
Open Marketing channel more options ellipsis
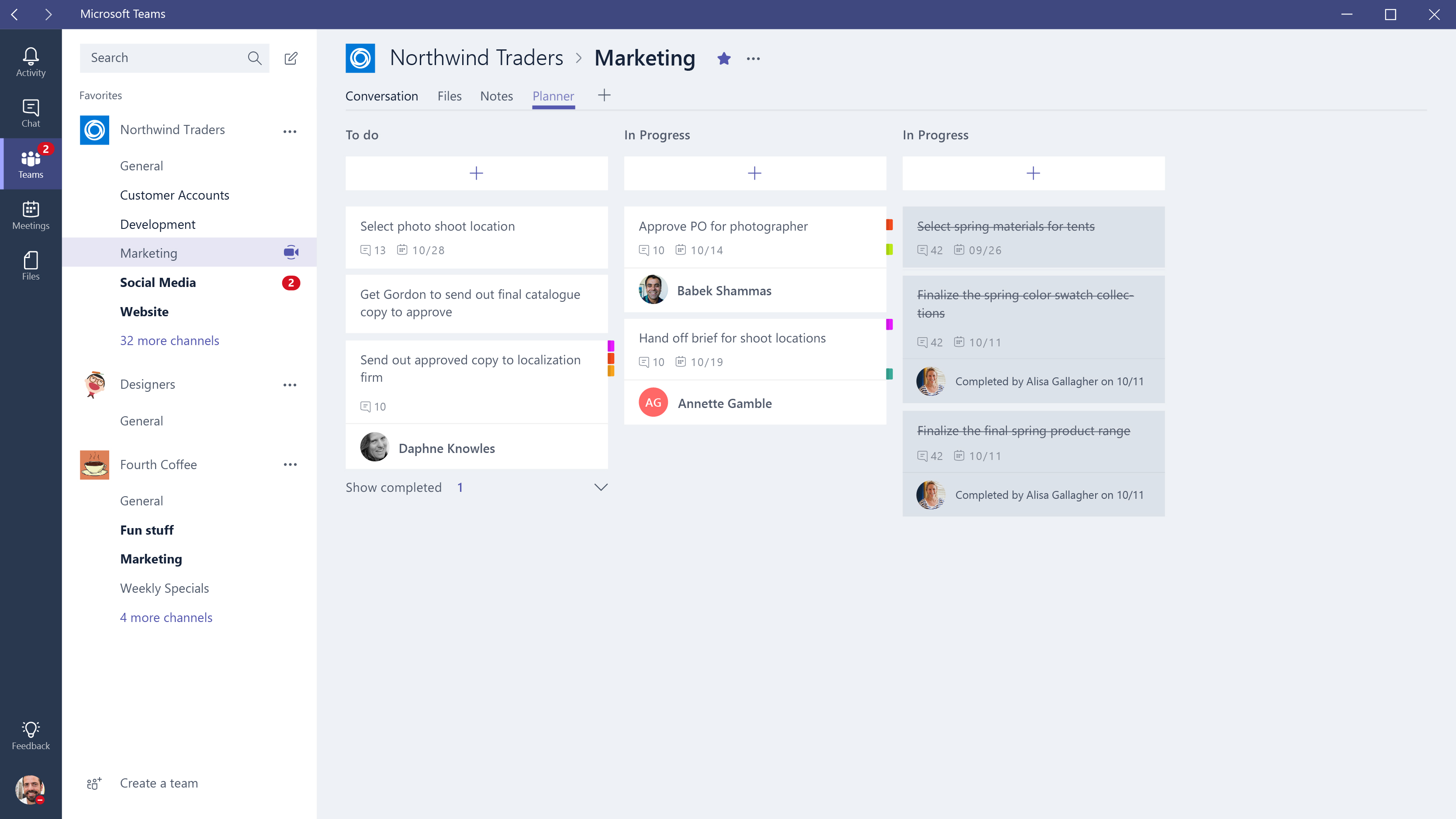click(753, 59)
